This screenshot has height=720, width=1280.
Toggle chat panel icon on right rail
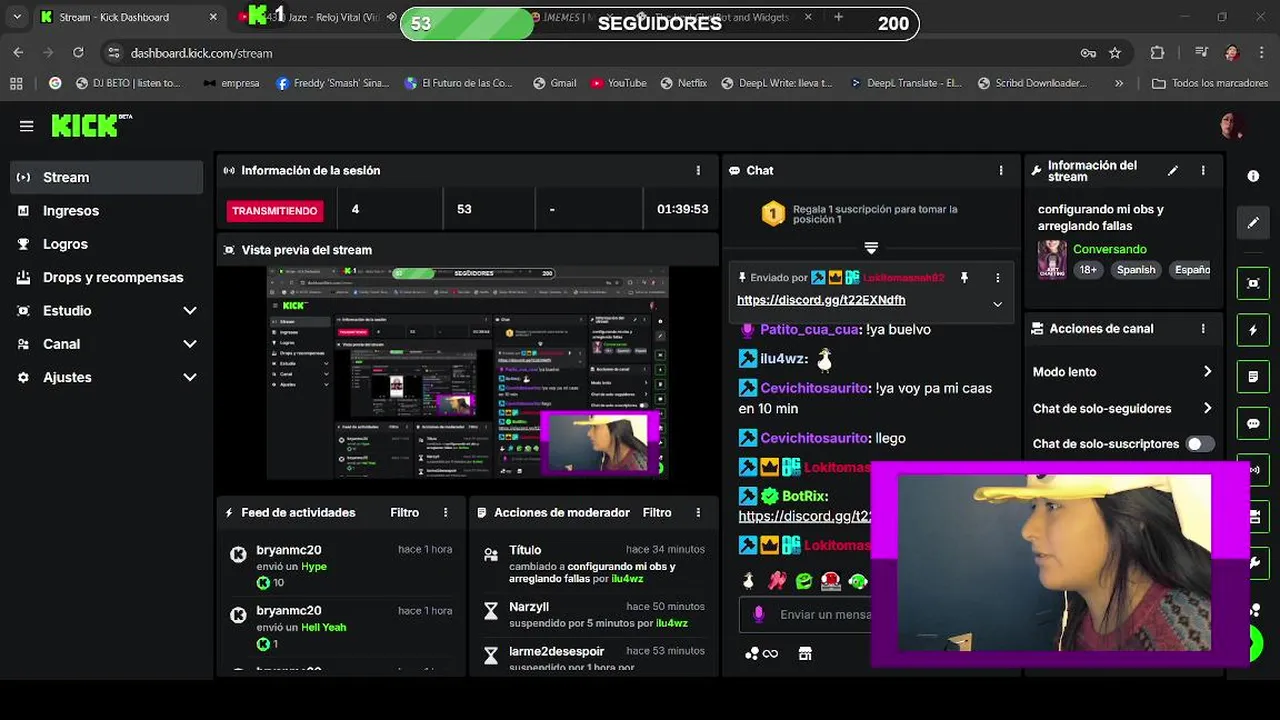tap(1253, 424)
